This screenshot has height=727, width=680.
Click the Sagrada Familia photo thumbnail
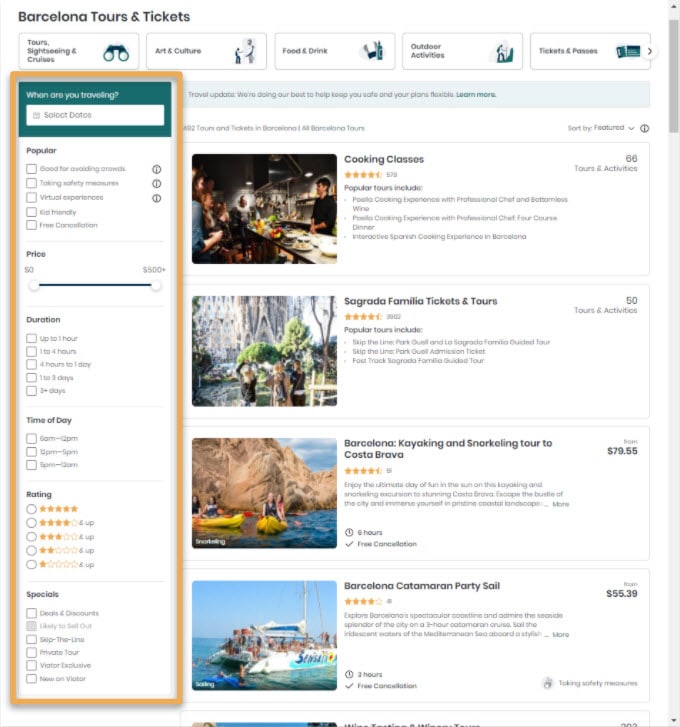pos(264,351)
